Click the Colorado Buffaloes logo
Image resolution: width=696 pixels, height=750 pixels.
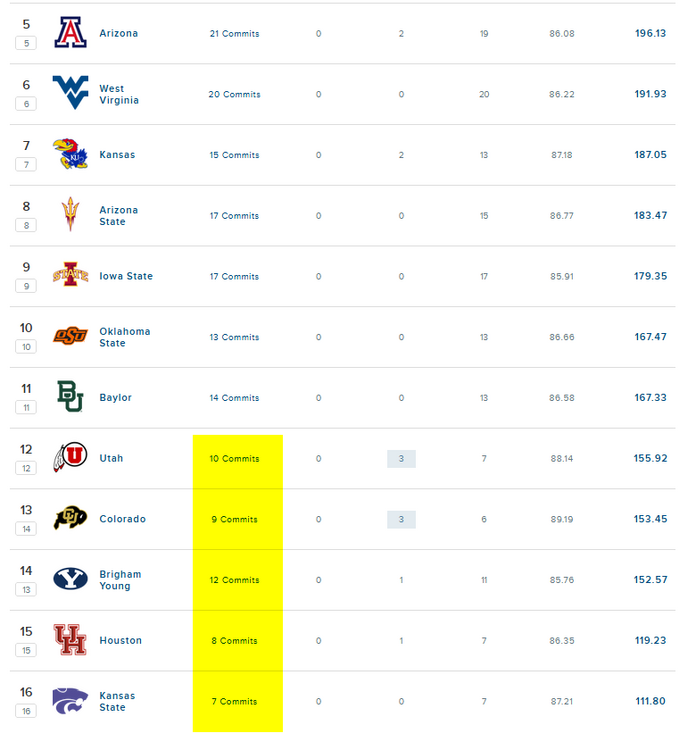[x=70, y=518]
